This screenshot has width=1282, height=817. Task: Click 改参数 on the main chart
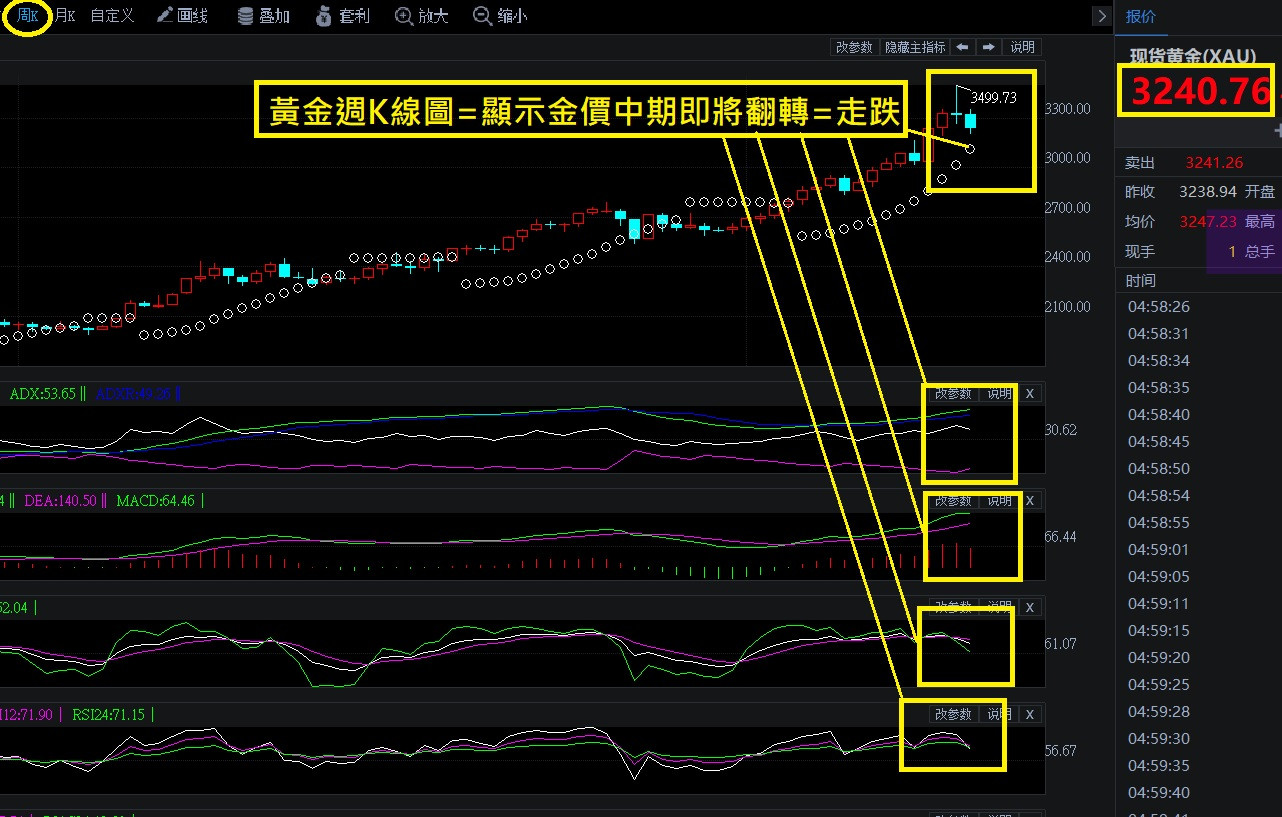pos(854,47)
